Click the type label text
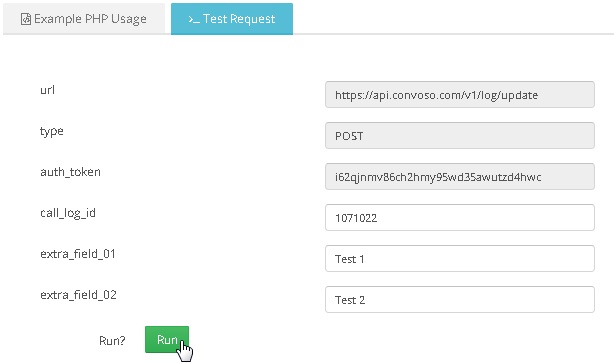The image size is (614, 363). tap(52, 132)
